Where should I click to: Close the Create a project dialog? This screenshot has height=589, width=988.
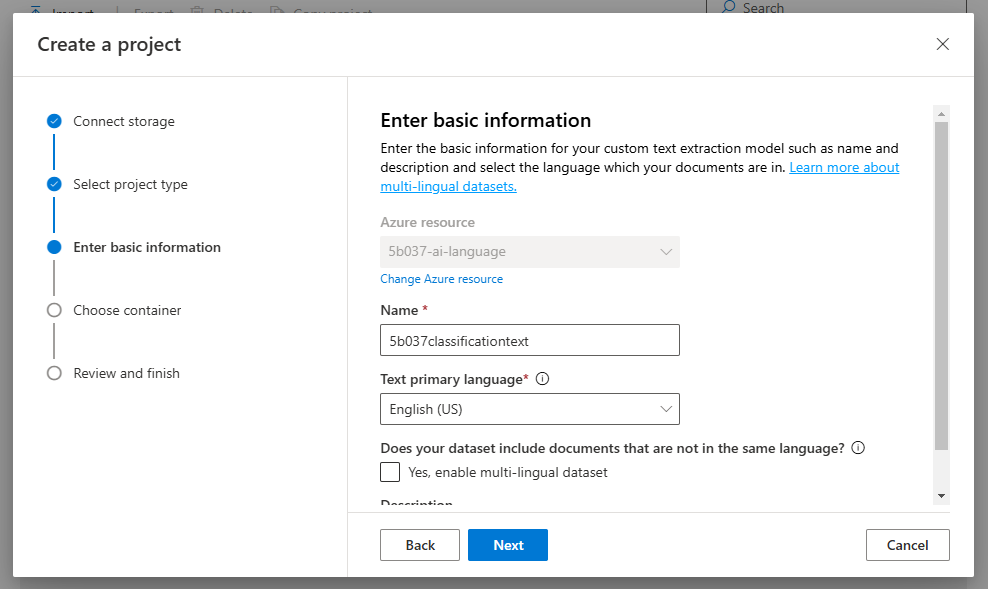pos(942,44)
